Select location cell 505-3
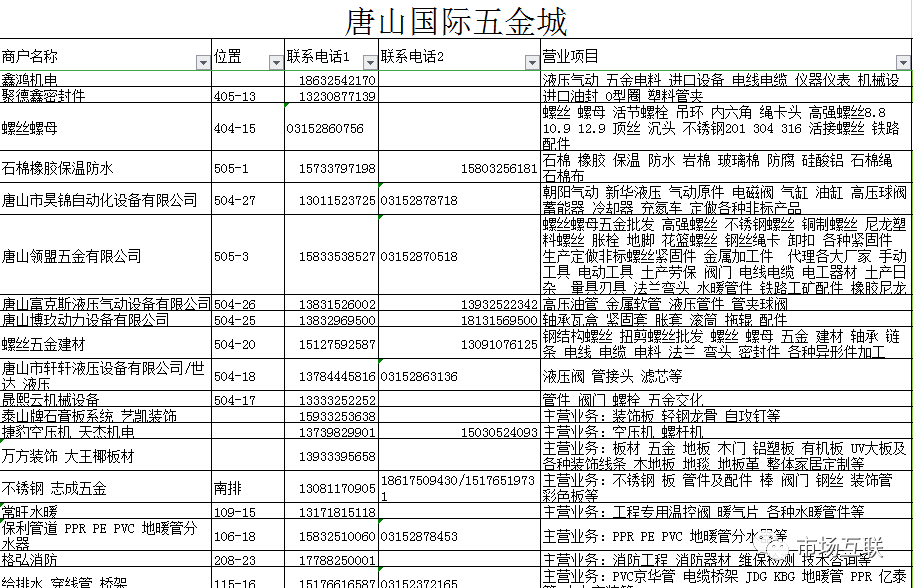 click(x=248, y=256)
